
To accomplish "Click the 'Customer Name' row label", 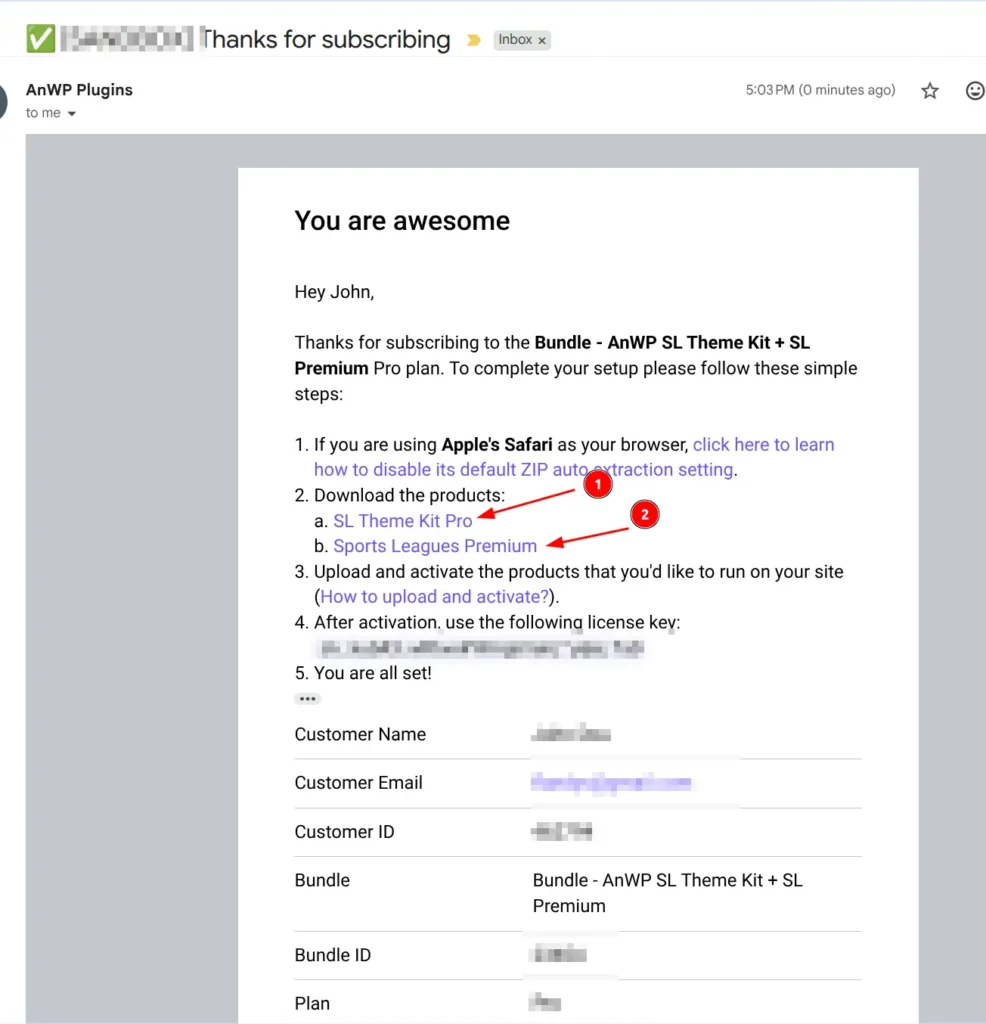I will coord(360,734).
